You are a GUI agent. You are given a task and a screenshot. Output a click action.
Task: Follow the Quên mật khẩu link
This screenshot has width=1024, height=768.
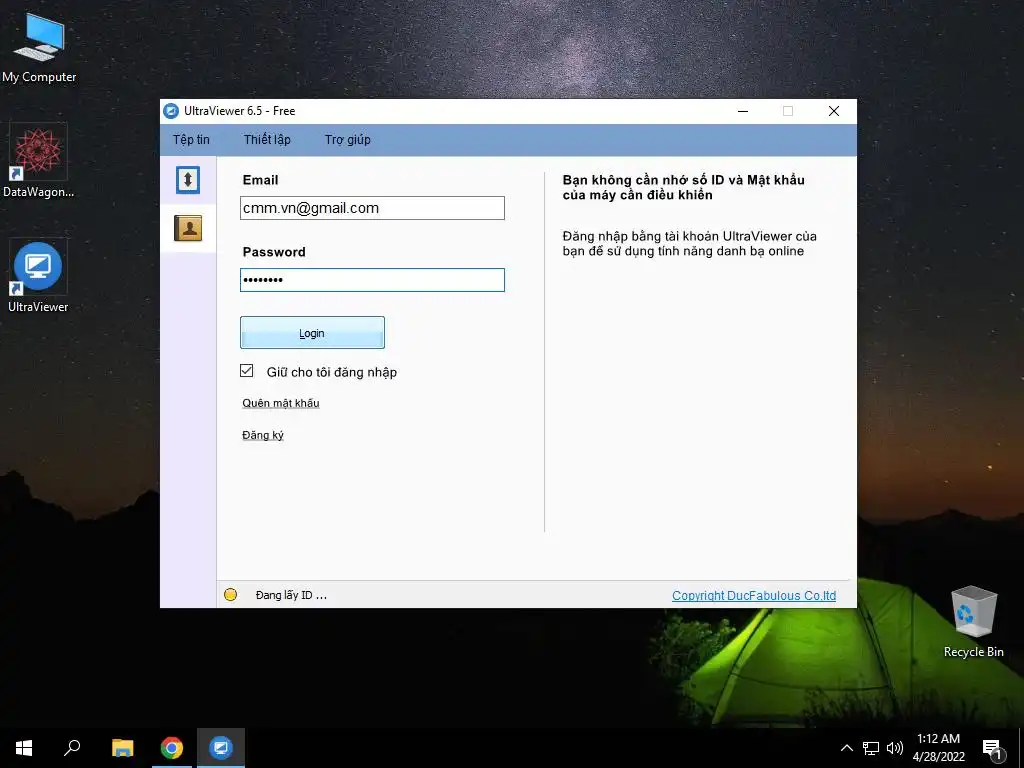point(281,403)
